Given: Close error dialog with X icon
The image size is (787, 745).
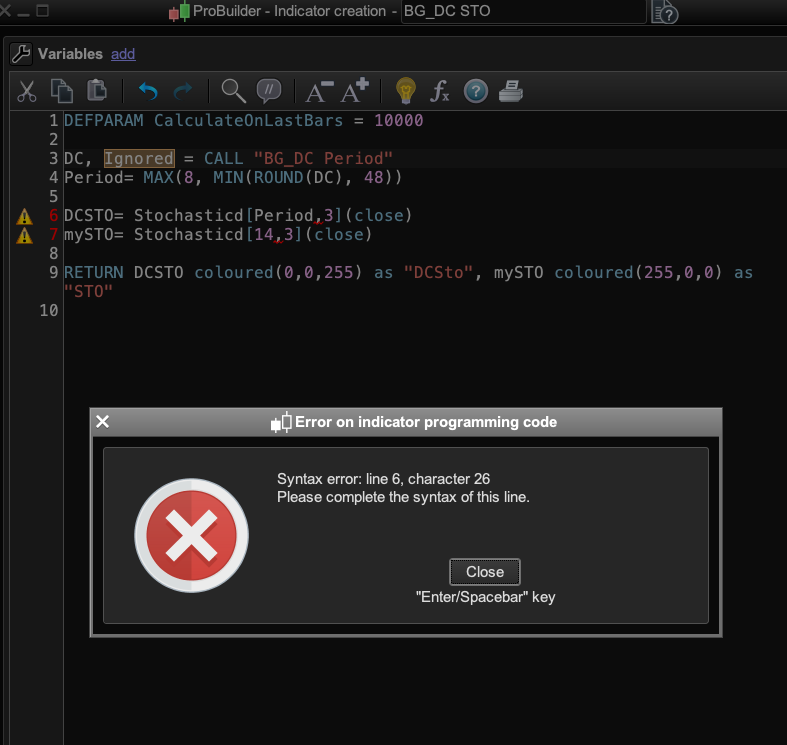Looking at the screenshot, I should tap(102, 422).
